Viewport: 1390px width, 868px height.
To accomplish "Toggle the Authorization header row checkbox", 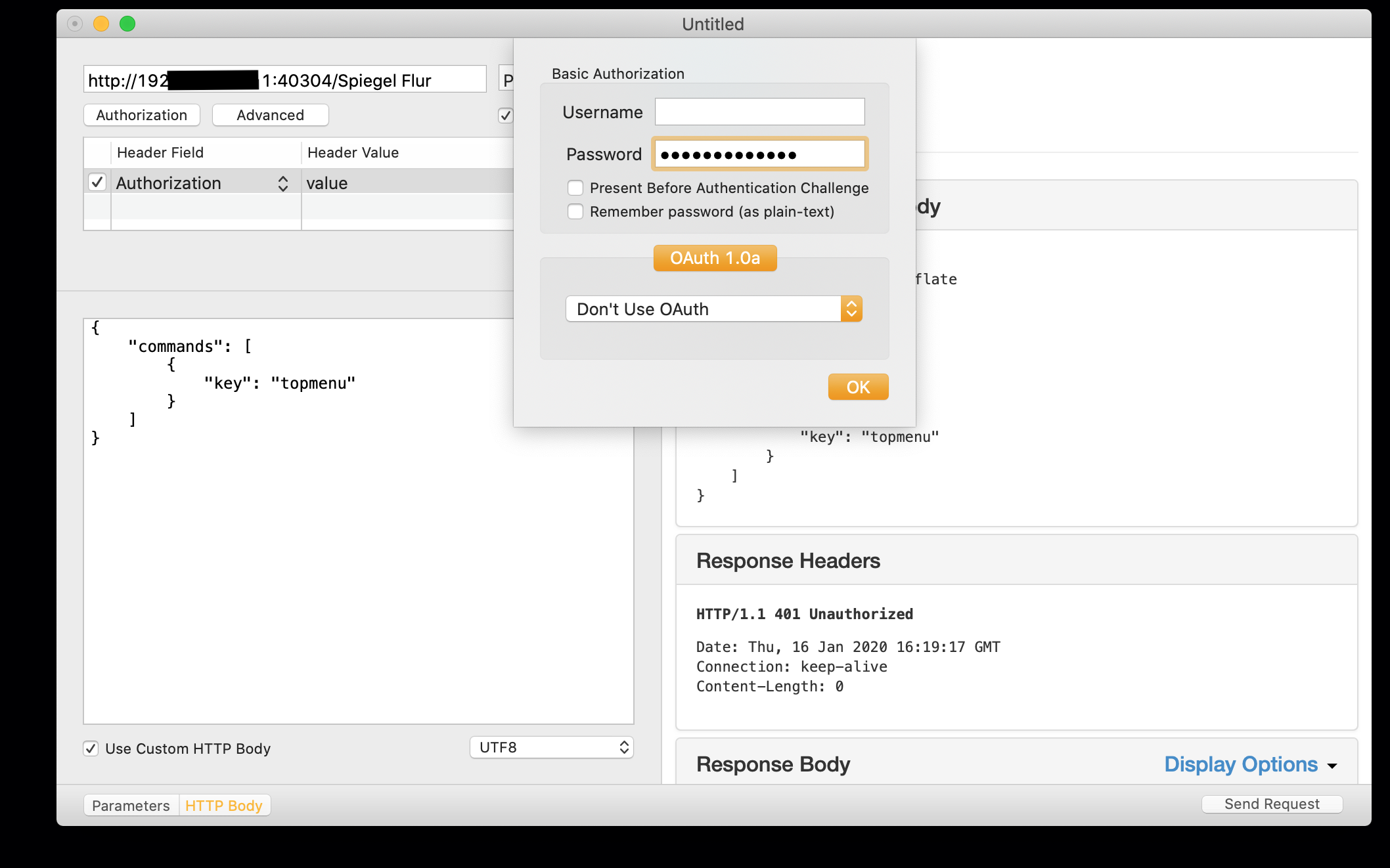I will click(97, 182).
